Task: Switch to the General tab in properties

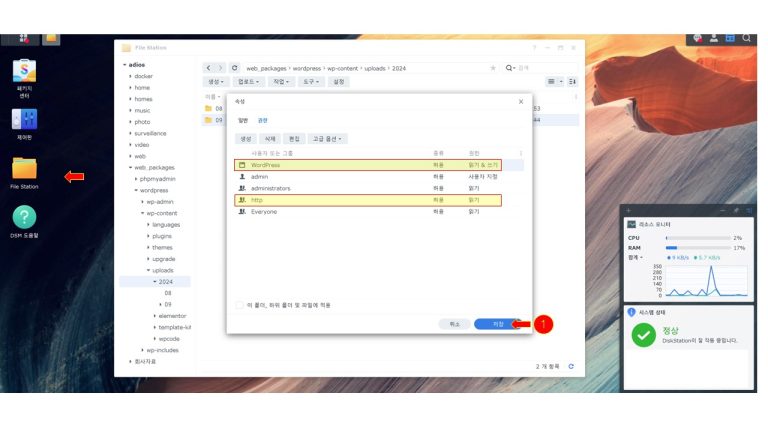Action: pos(243,120)
